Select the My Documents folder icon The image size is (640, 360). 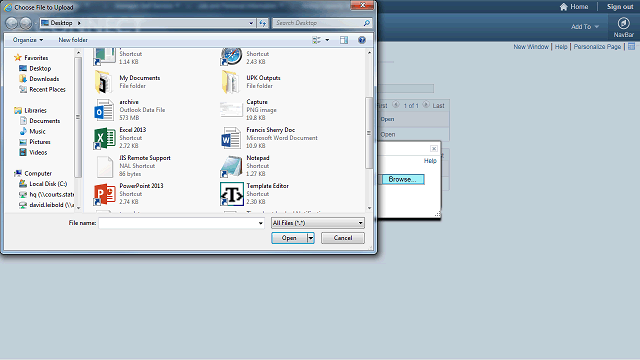[x=104, y=82]
